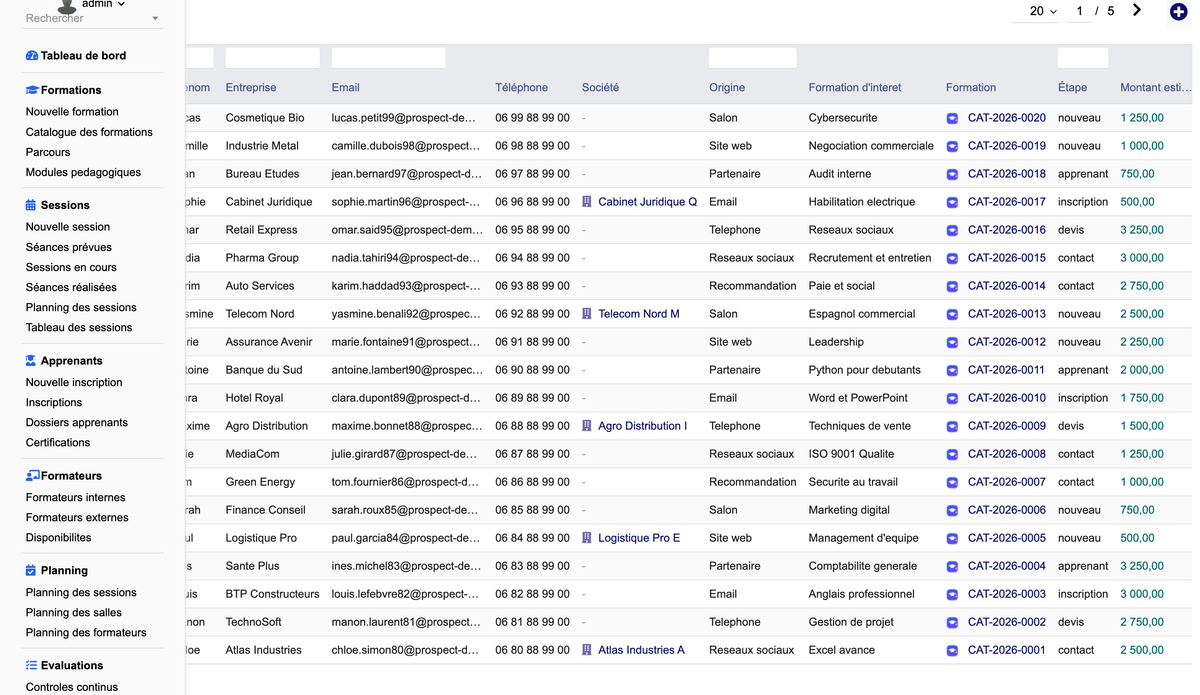Screen dimensions: 1200x695
Task: Click the email cell lucas.petit99@prospect
Action: pyautogui.click(x=404, y=118)
